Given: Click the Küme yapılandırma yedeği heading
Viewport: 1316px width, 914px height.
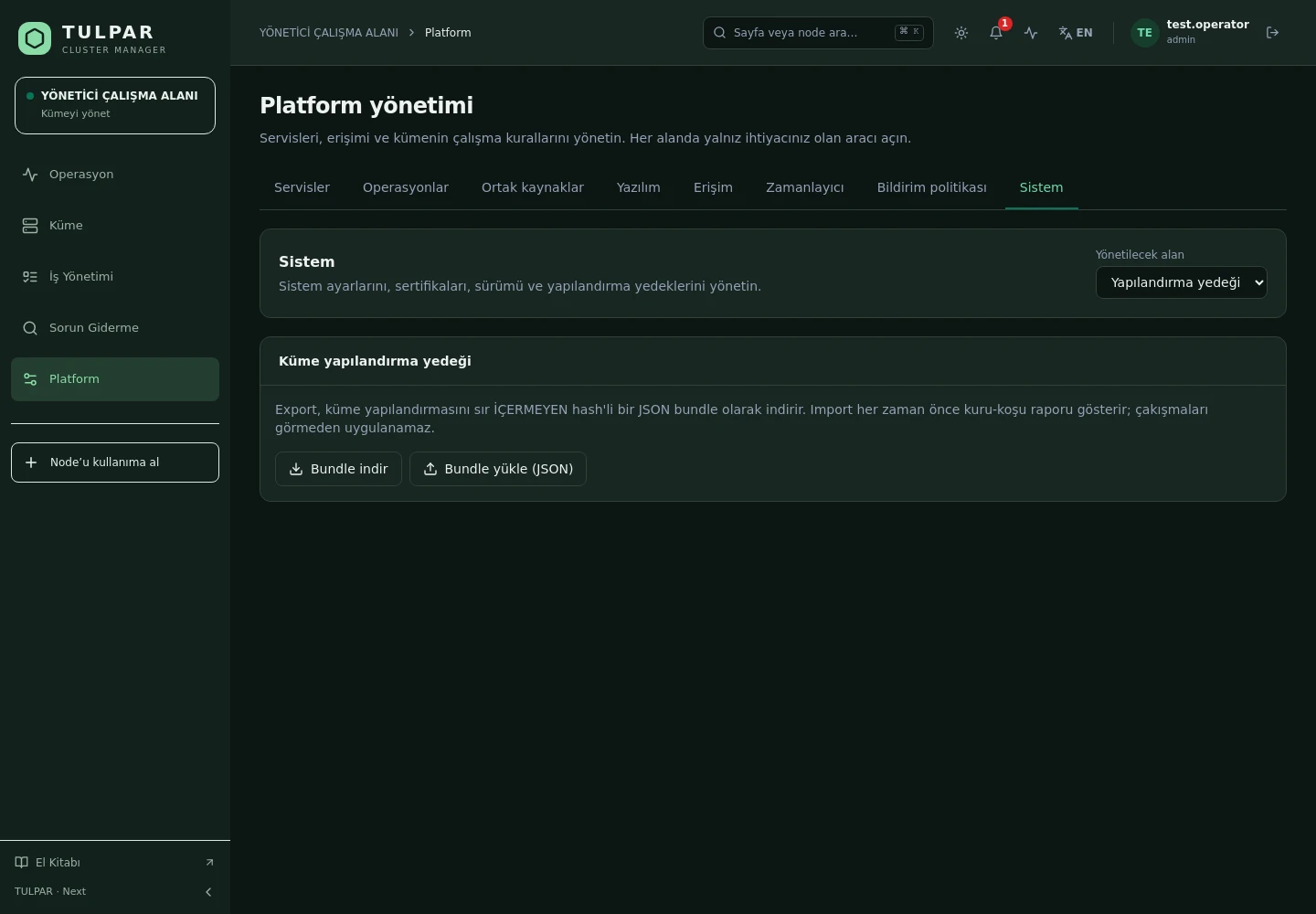Looking at the screenshot, I should pyautogui.click(x=375, y=361).
